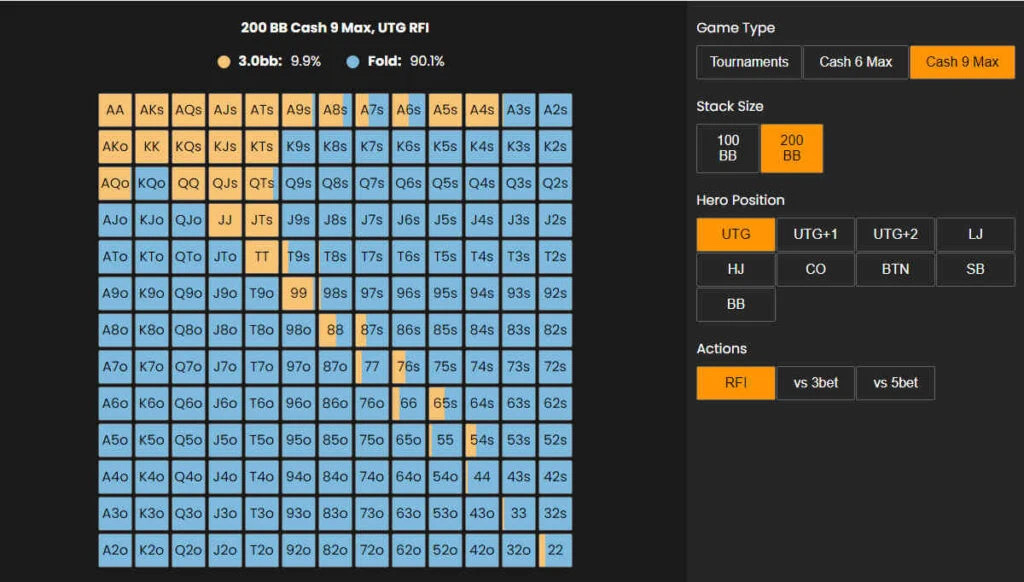Select the RFI action tab

pos(736,383)
